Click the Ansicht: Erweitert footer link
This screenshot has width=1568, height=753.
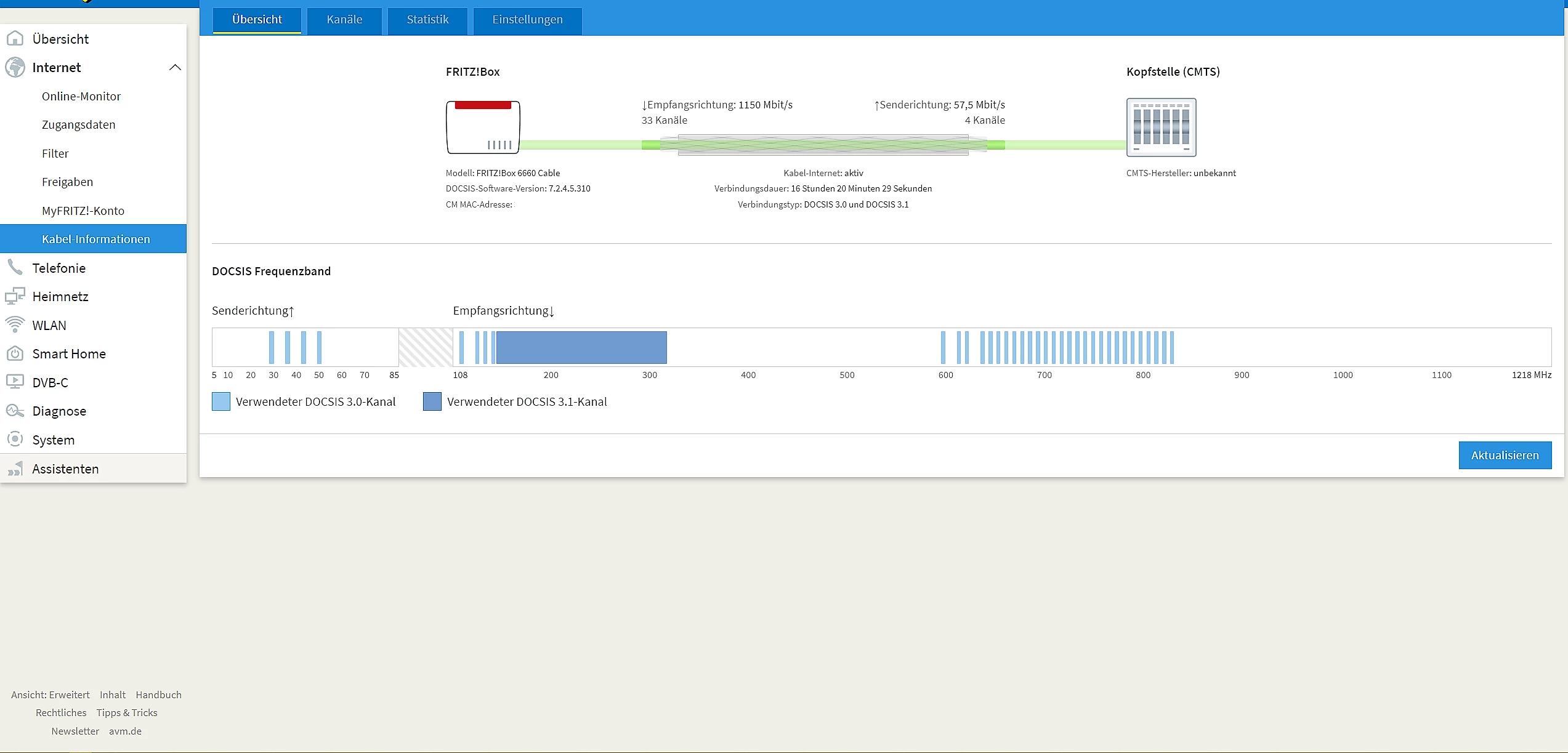pyautogui.click(x=51, y=695)
